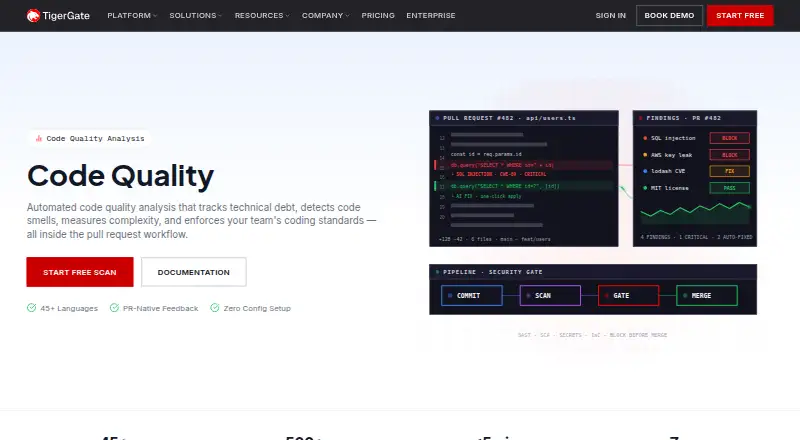
Task: Click the COMMIT pipeline stage box
Action: coord(471,296)
